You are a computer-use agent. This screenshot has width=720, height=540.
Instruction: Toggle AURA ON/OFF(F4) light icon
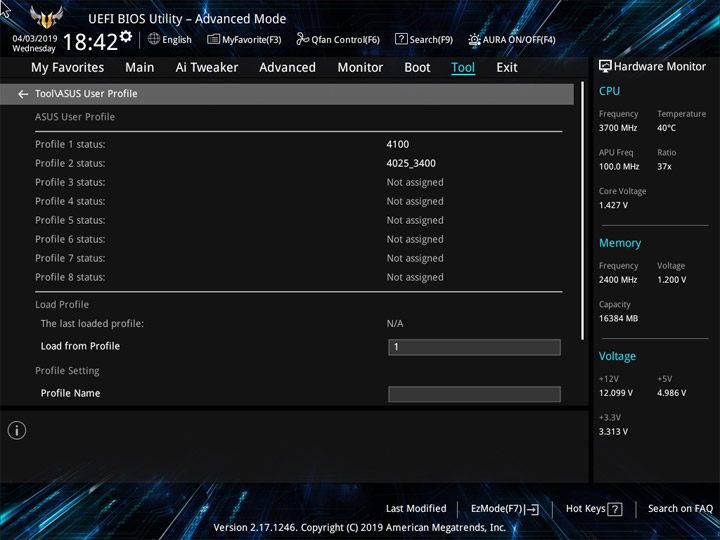(474, 39)
